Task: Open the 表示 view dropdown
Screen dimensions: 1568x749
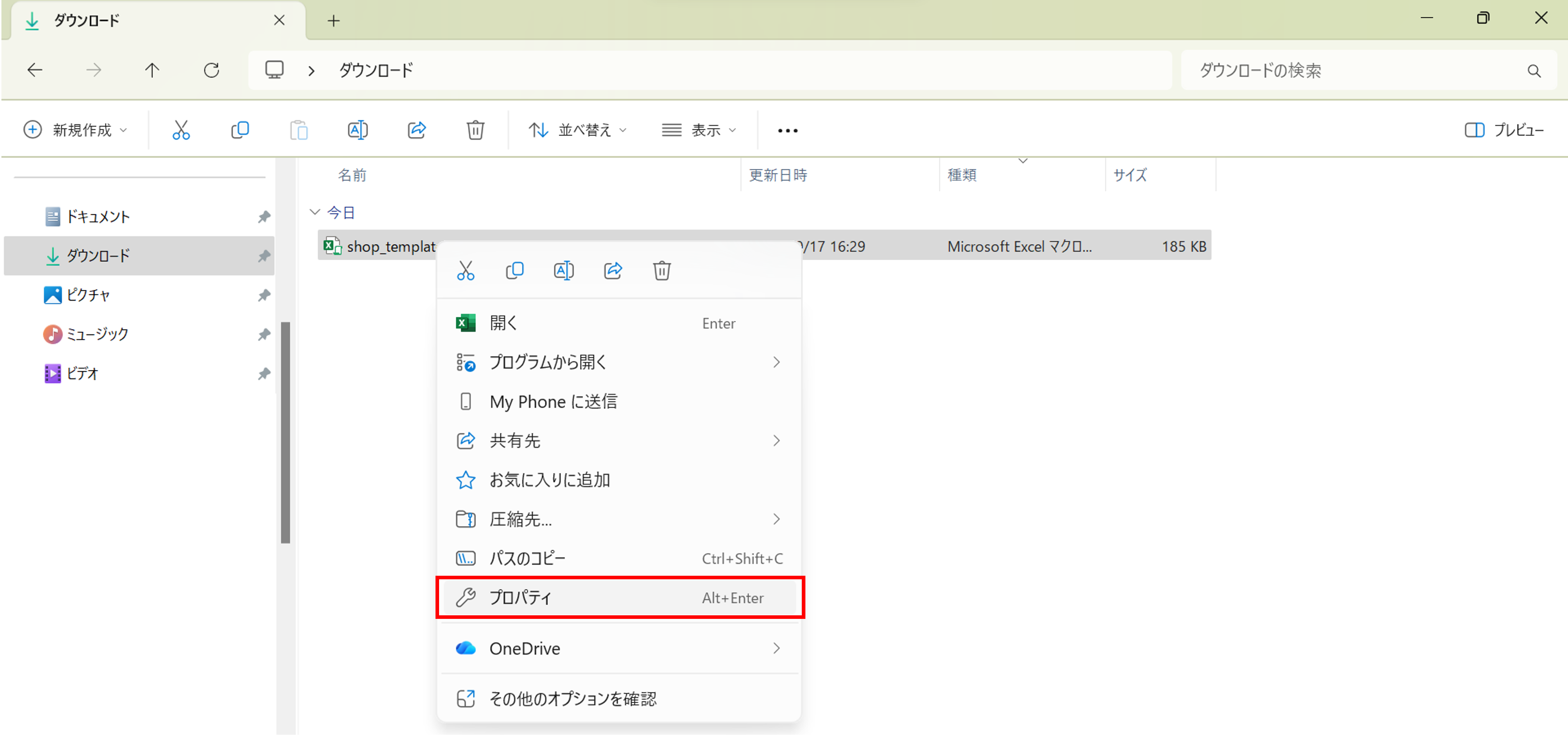Action: (699, 130)
